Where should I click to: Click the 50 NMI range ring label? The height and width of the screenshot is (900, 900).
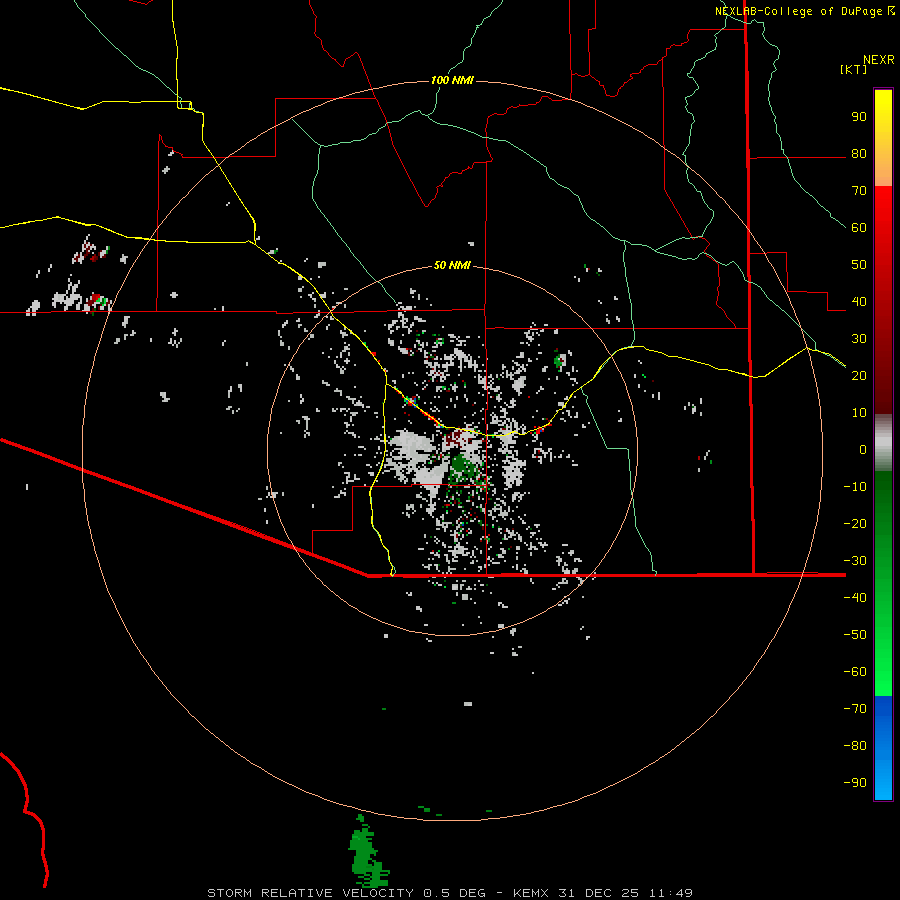(x=452, y=265)
